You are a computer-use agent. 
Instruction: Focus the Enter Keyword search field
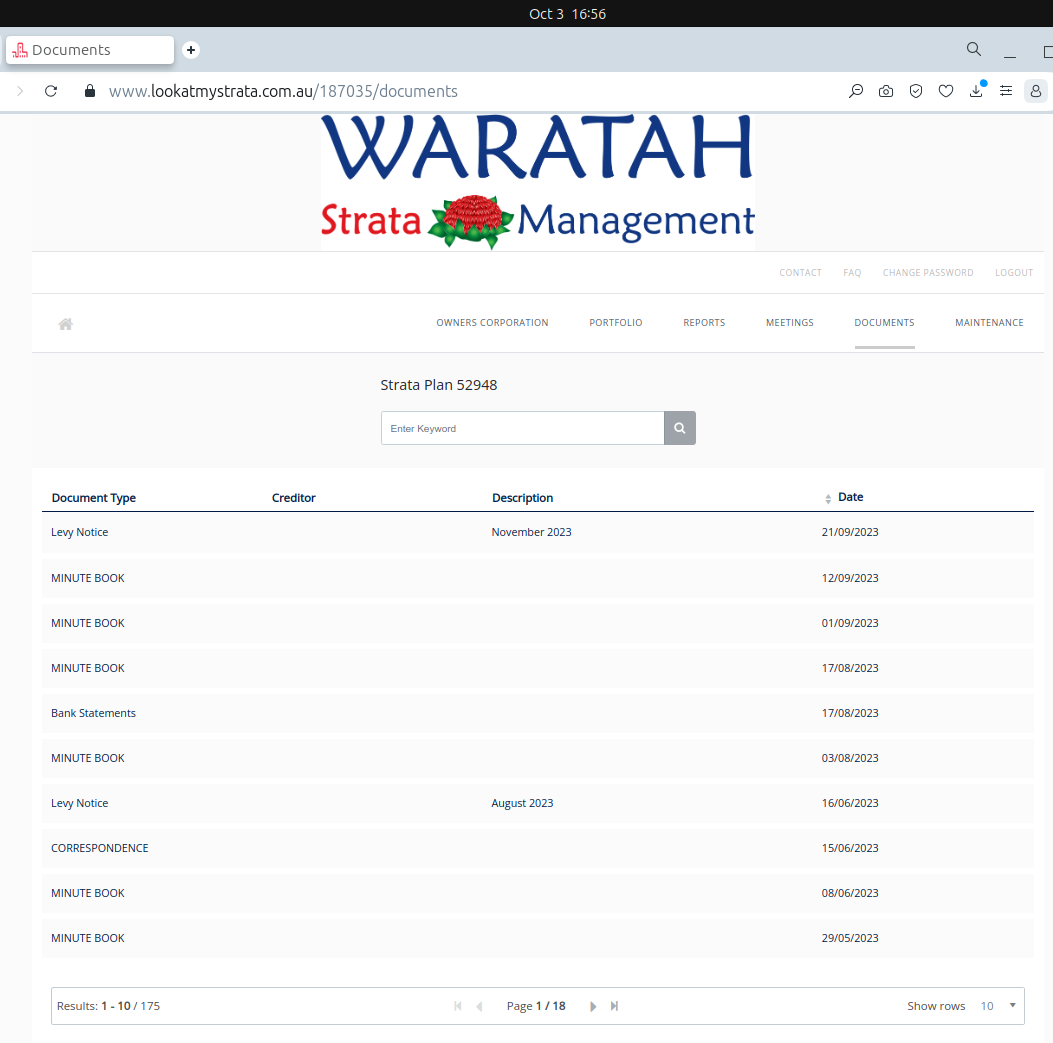[x=522, y=428]
